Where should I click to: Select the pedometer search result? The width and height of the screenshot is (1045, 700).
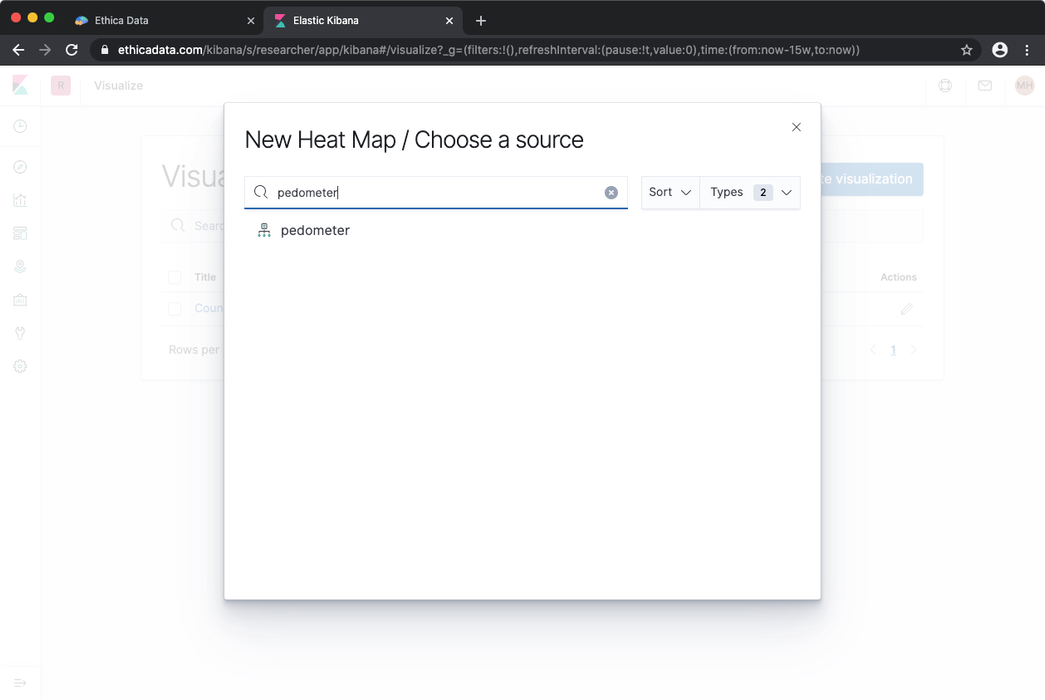coord(314,230)
